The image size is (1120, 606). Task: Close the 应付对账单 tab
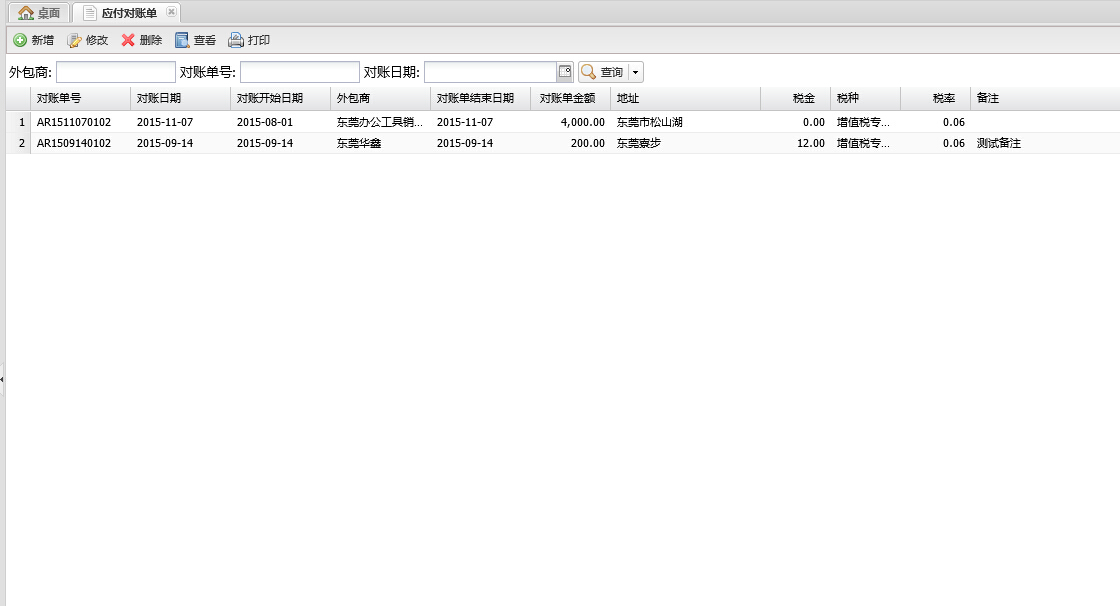point(171,12)
